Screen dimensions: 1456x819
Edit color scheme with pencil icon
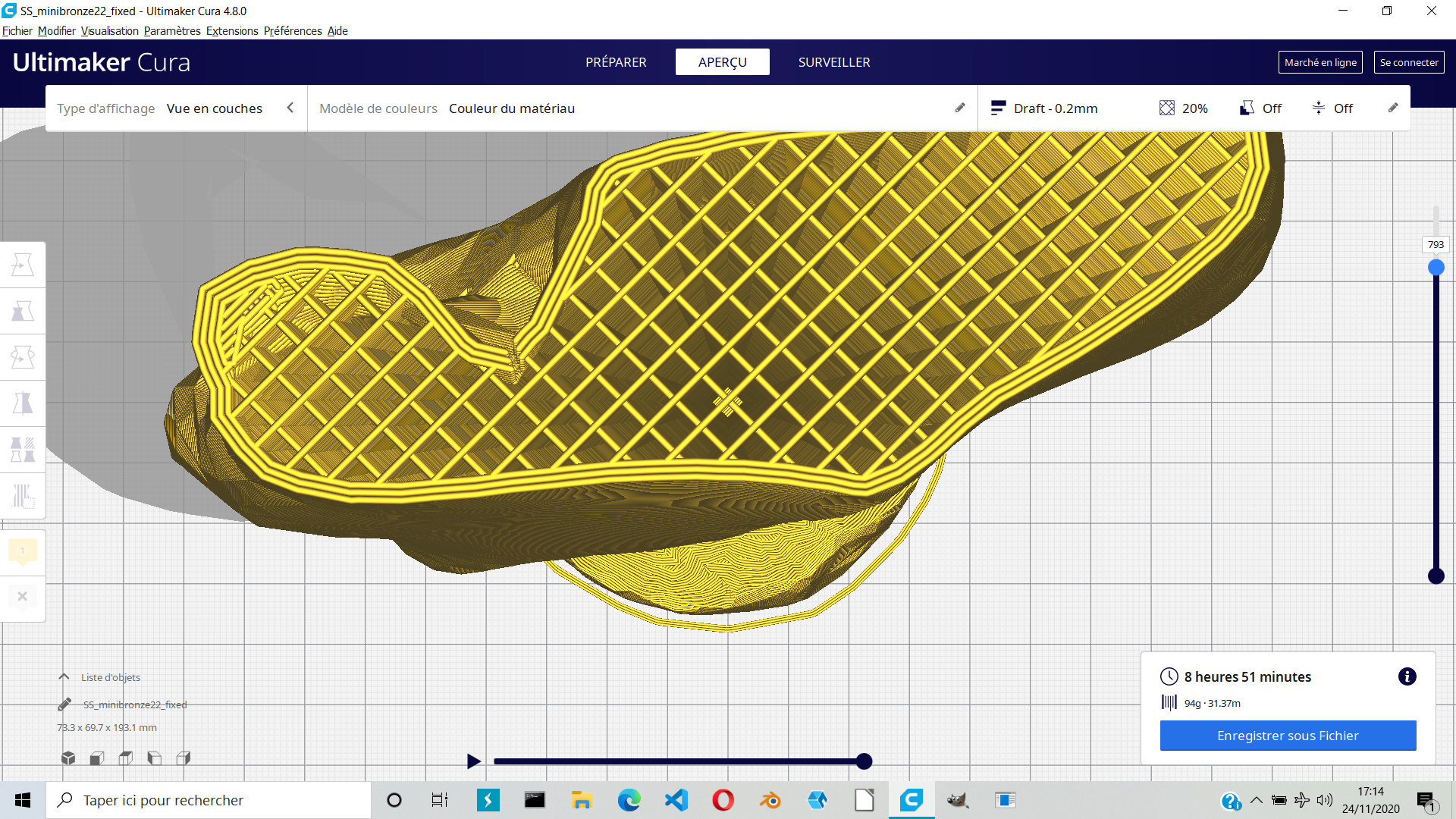click(960, 108)
